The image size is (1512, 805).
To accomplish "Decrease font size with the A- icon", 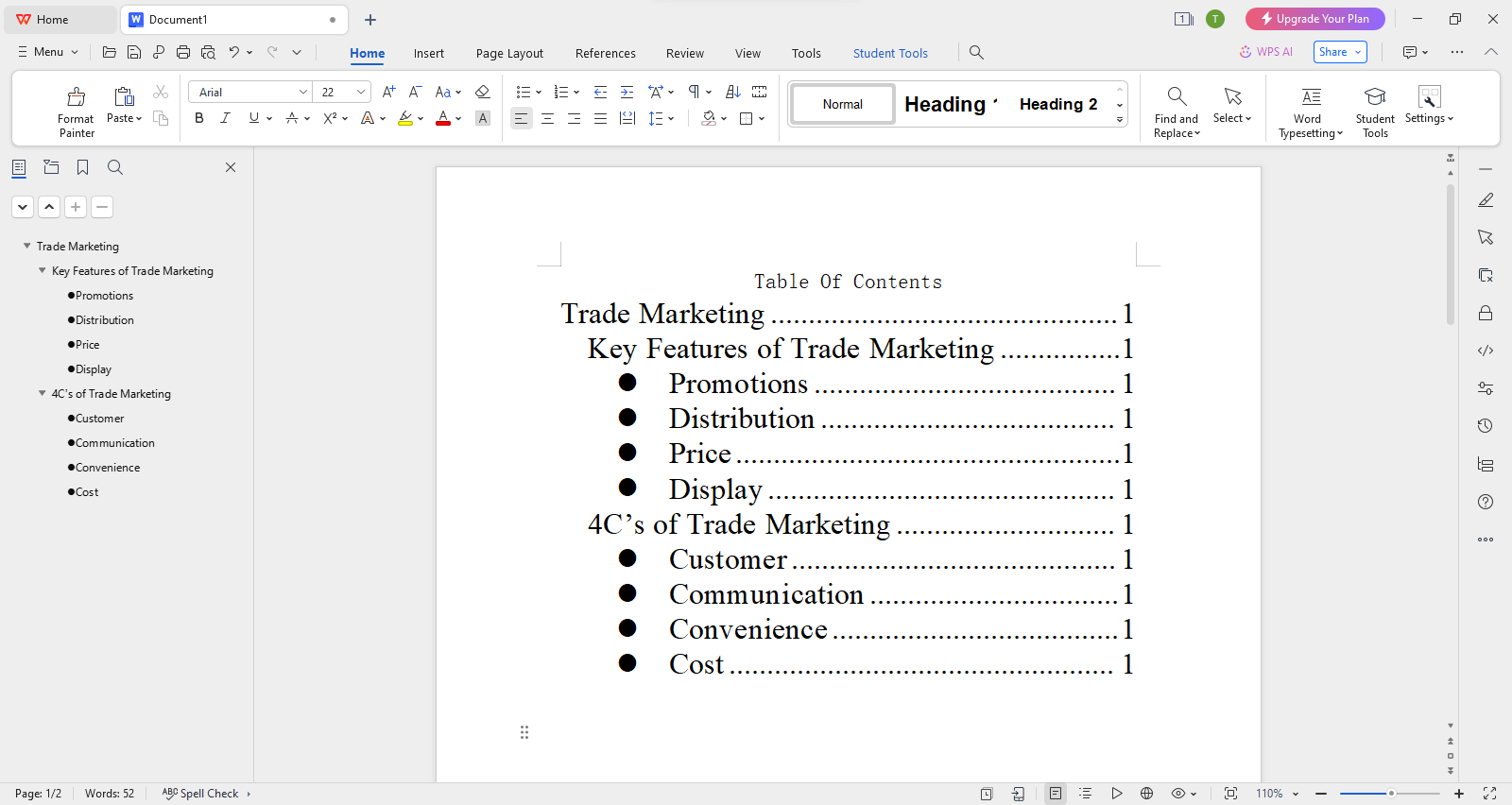I will [415, 92].
